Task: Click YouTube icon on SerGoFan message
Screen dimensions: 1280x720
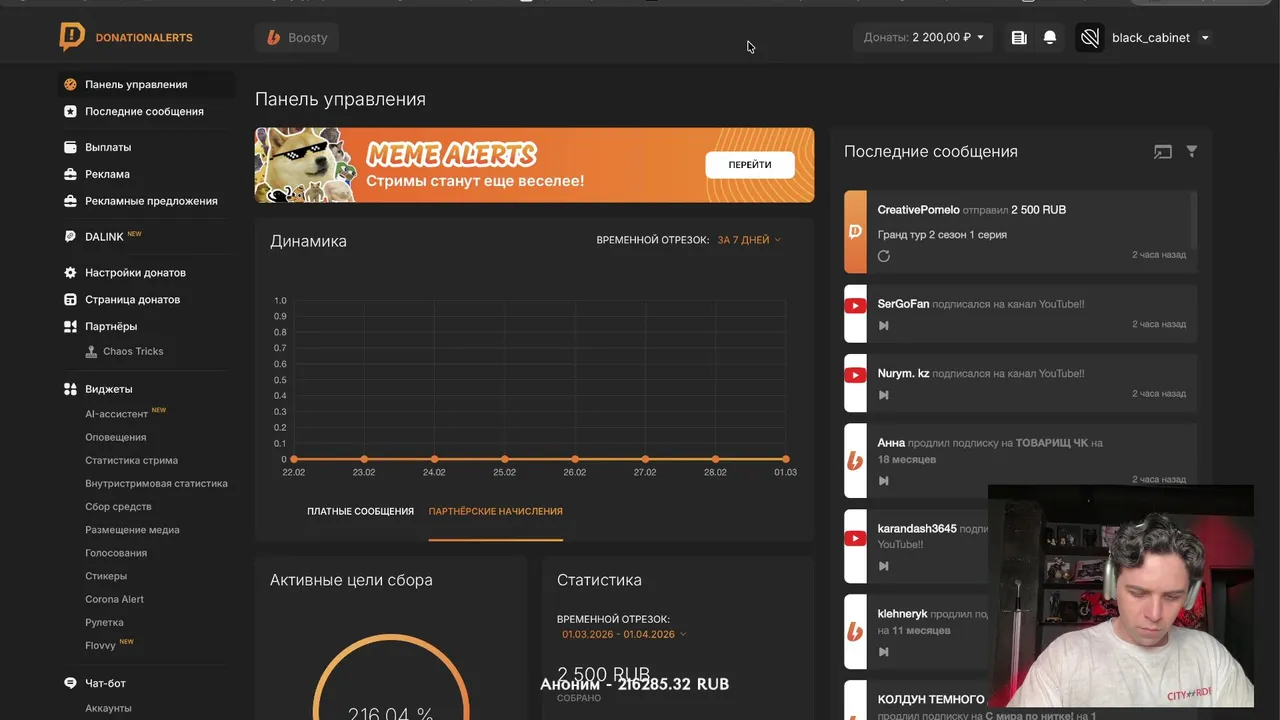Action: pos(855,306)
